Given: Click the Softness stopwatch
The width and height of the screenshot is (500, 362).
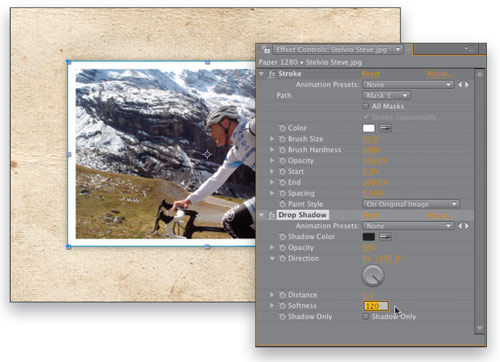Looking at the screenshot, I should pyautogui.click(x=282, y=306).
